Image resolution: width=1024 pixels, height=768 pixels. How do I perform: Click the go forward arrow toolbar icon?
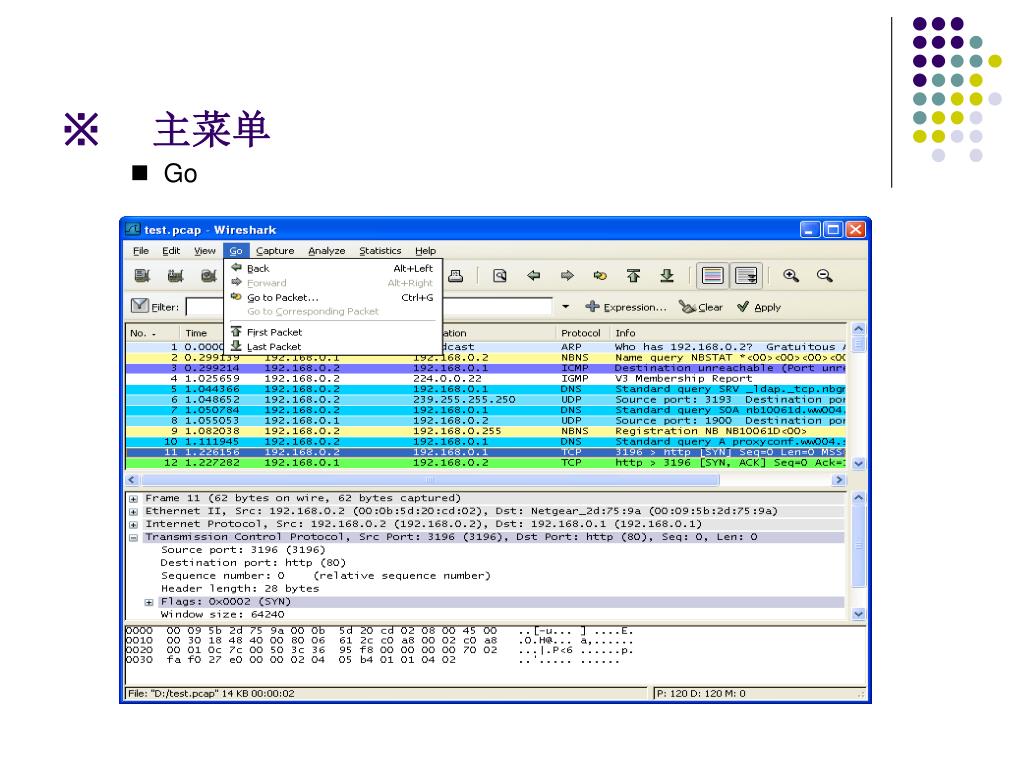(x=567, y=276)
